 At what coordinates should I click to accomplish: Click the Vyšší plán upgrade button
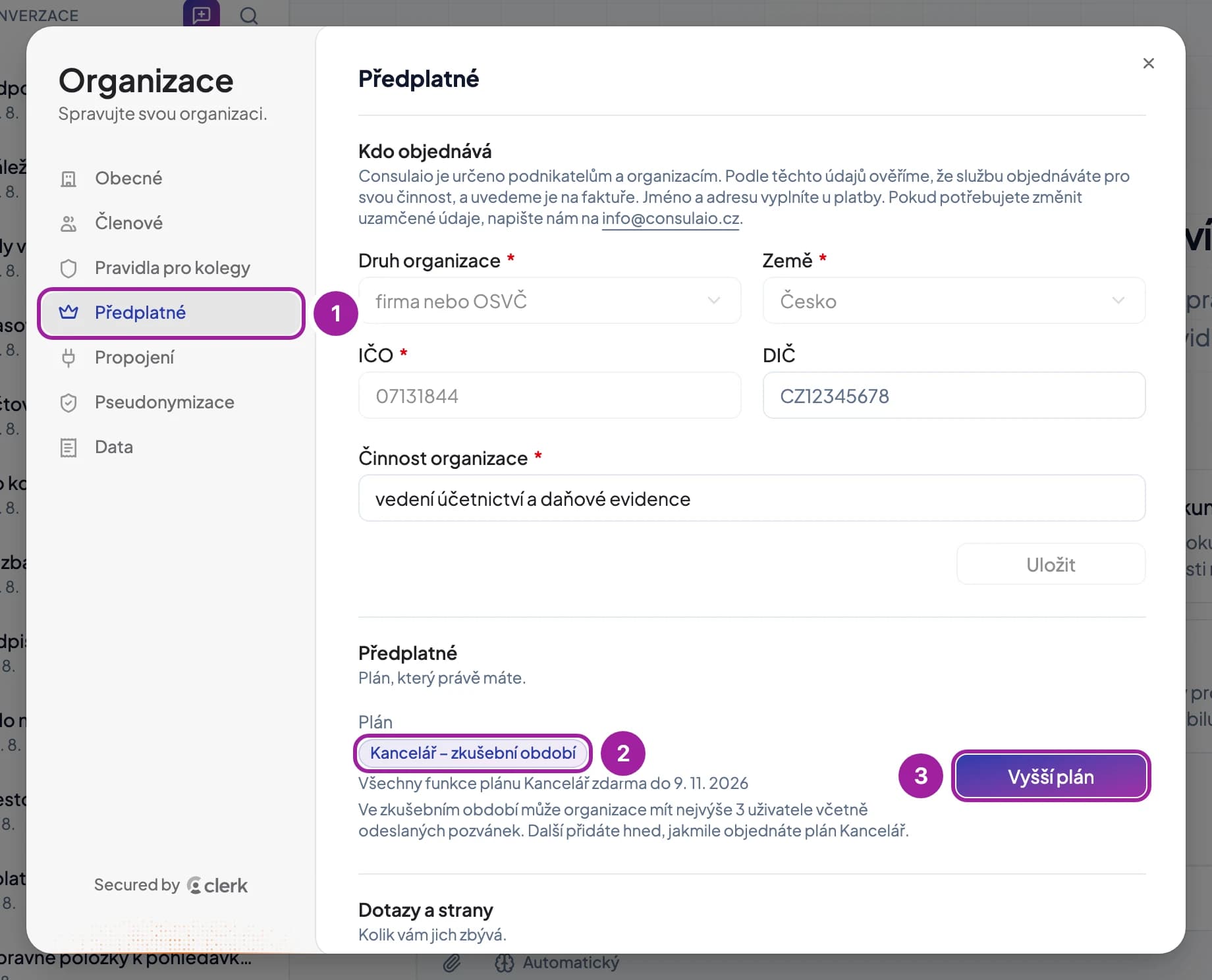tap(1051, 776)
